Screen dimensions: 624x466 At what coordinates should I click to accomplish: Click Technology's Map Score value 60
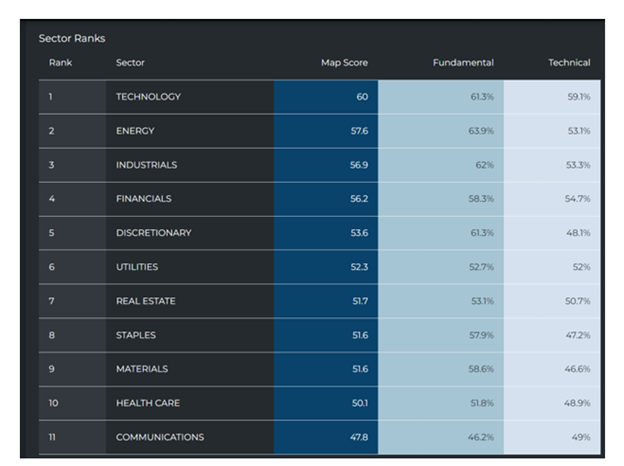click(x=361, y=97)
